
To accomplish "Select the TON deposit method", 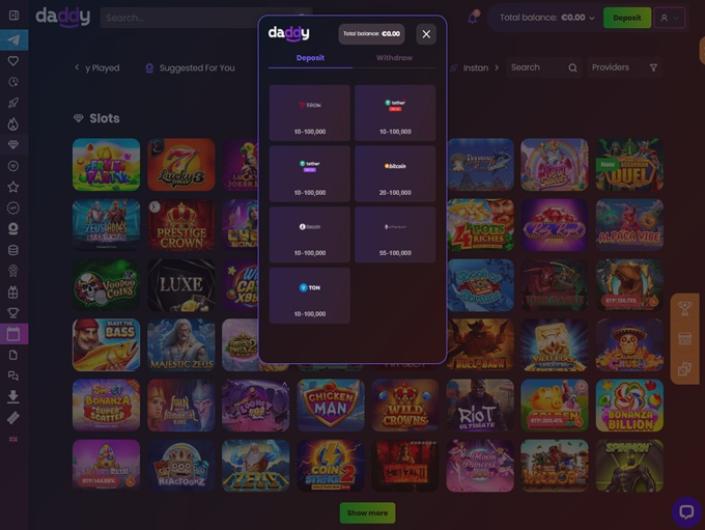I will (x=309, y=295).
